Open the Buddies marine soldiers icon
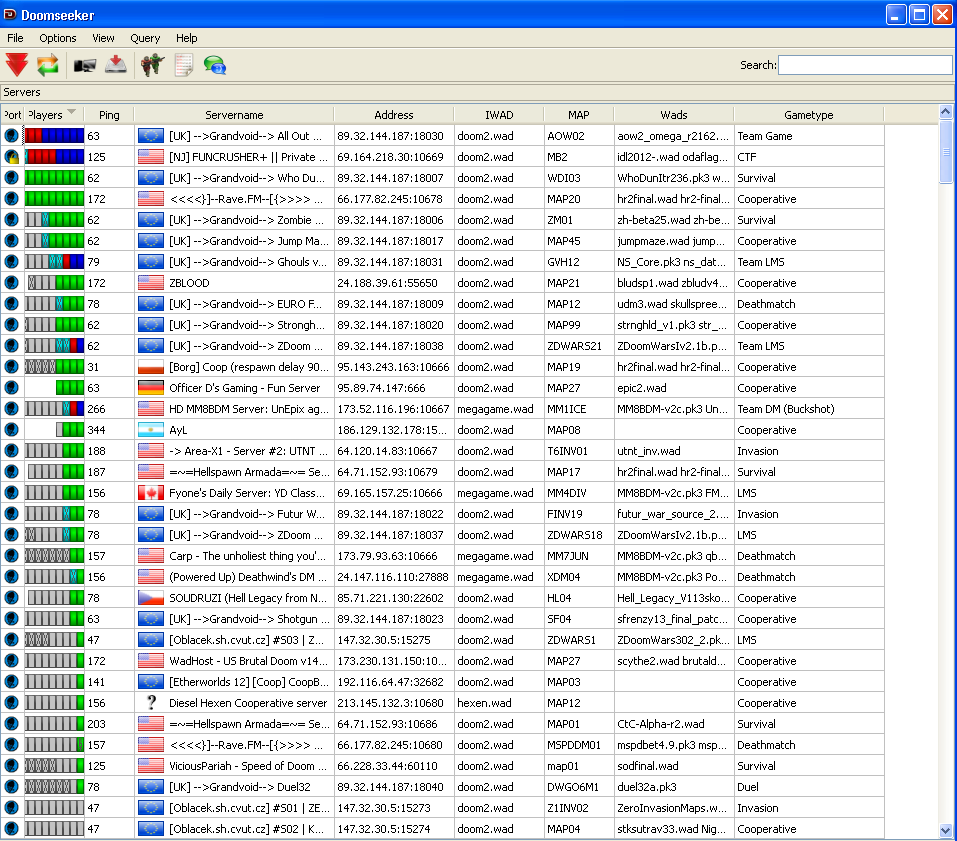Screen dimensions: 957x841 point(152,65)
